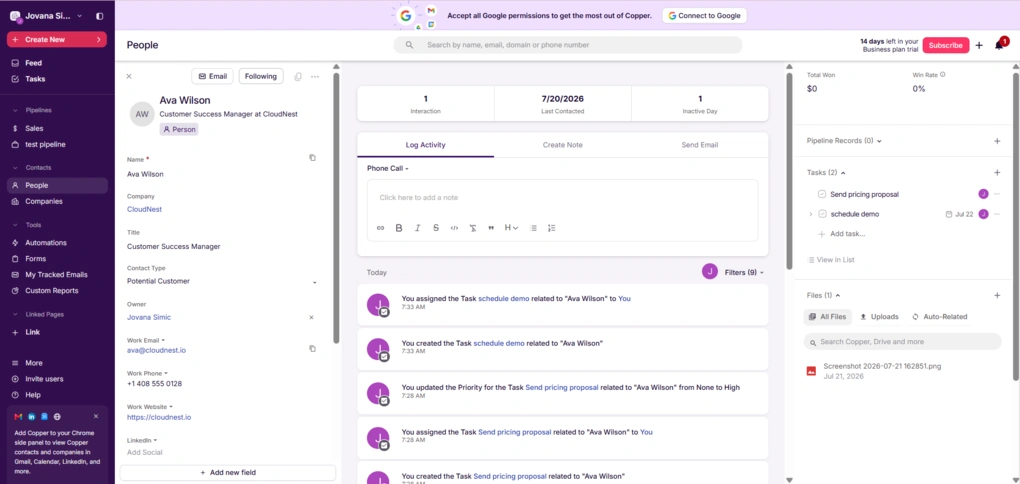Click the bulleted list icon
Screen dimensions: 1020x484
click(533, 228)
